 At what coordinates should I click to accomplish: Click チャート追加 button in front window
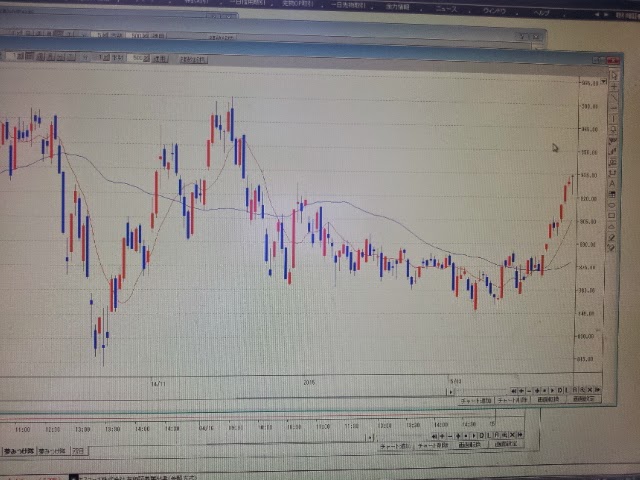click(x=476, y=400)
